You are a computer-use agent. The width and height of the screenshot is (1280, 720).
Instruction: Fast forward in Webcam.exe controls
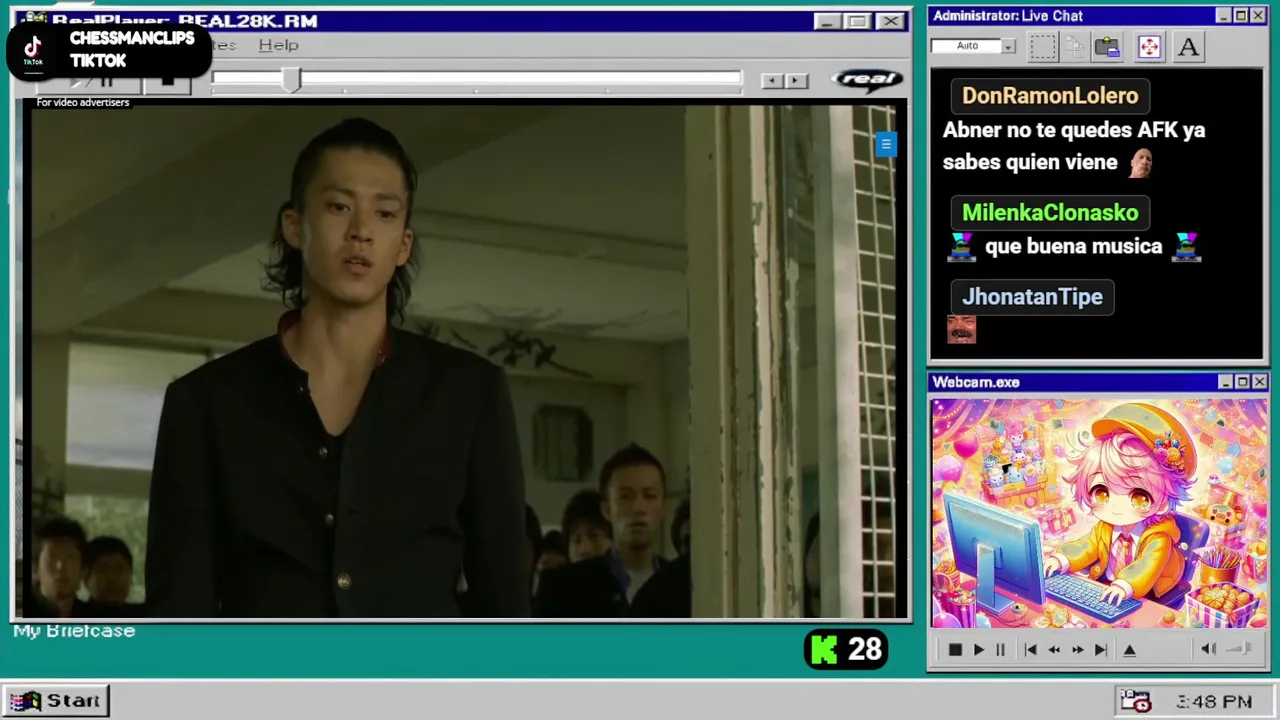pyautogui.click(x=1077, y=650)
